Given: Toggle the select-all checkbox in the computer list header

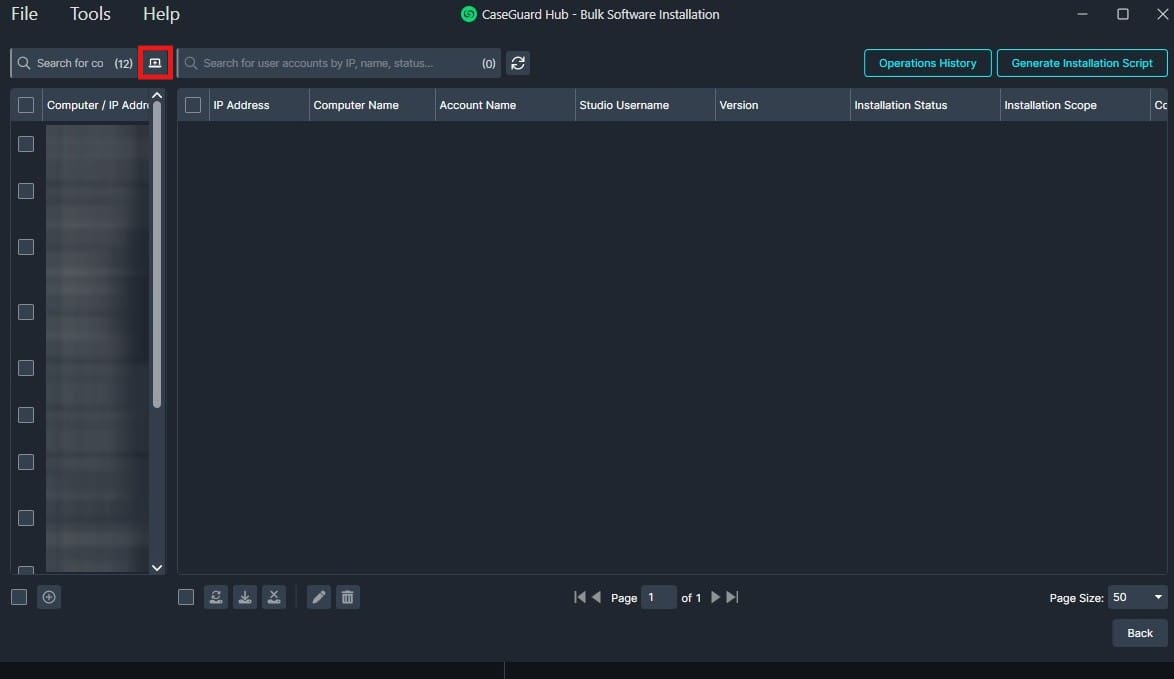Looking at the screenshot, I should [x=25, y=104].
